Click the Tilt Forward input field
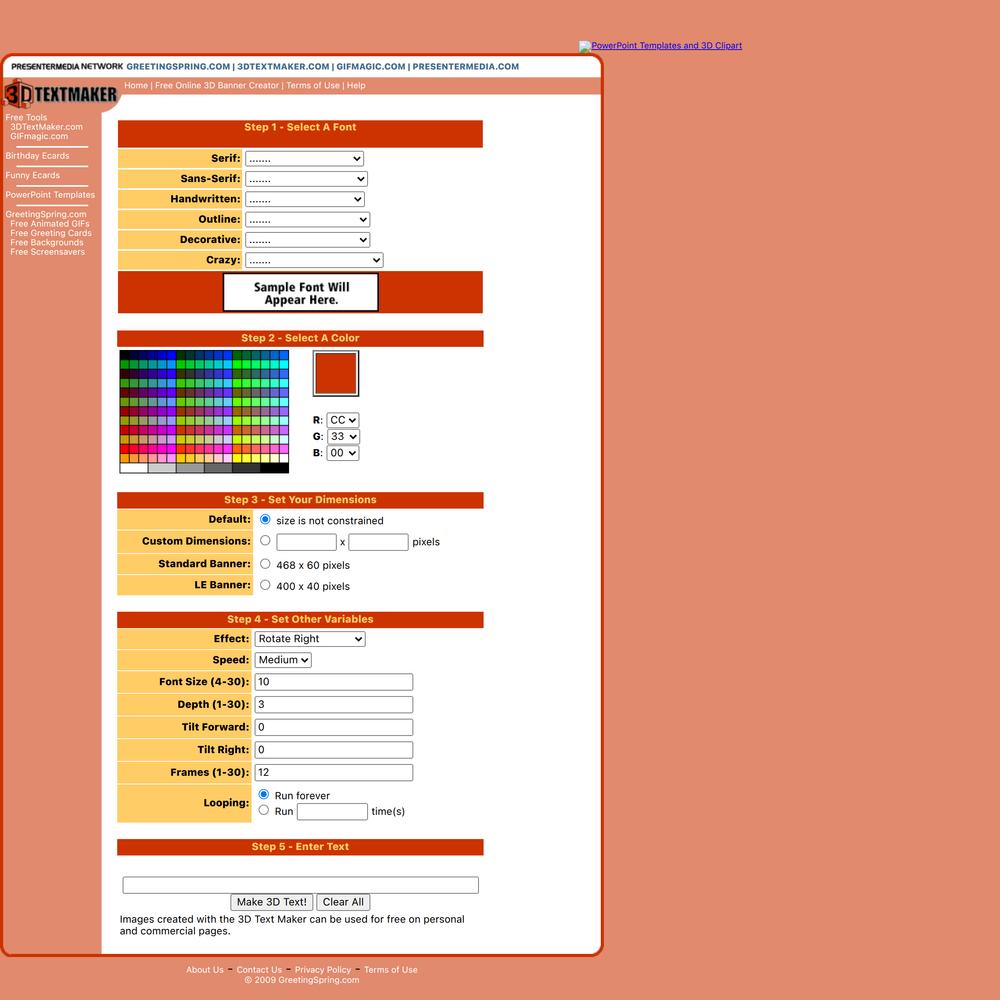The height and width of the screenshot is (1000, 1000). point(334,728)
